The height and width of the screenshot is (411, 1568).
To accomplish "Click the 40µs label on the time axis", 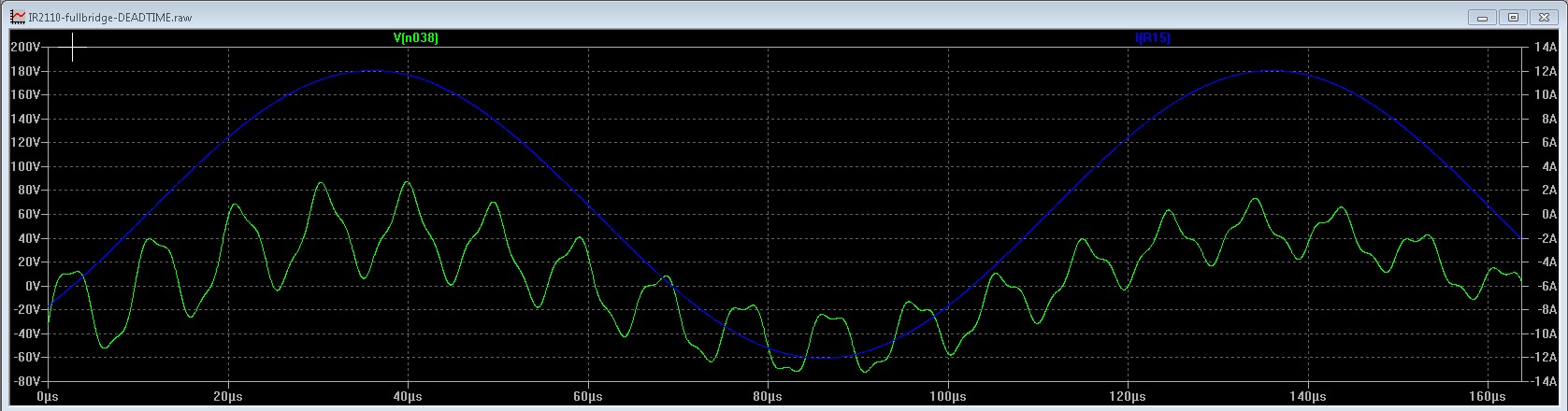I will pos(408,396).
